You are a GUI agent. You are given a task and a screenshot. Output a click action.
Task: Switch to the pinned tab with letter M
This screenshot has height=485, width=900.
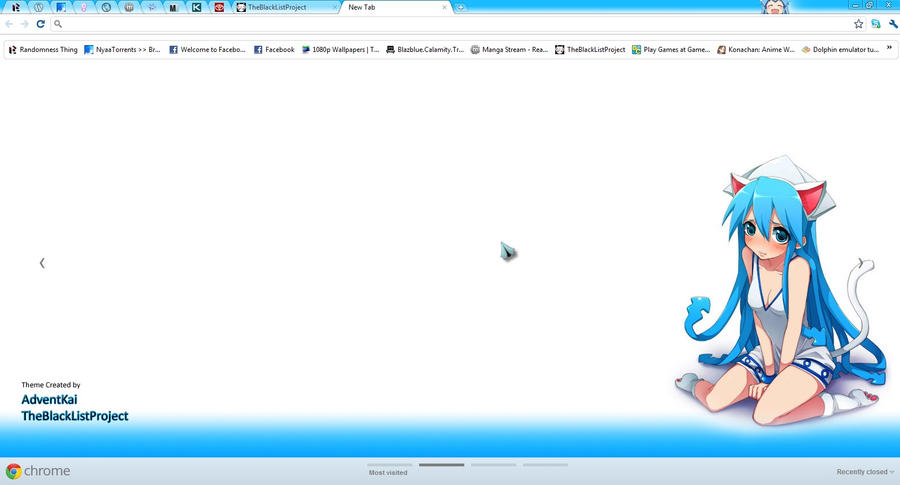(x=173, y=7)
